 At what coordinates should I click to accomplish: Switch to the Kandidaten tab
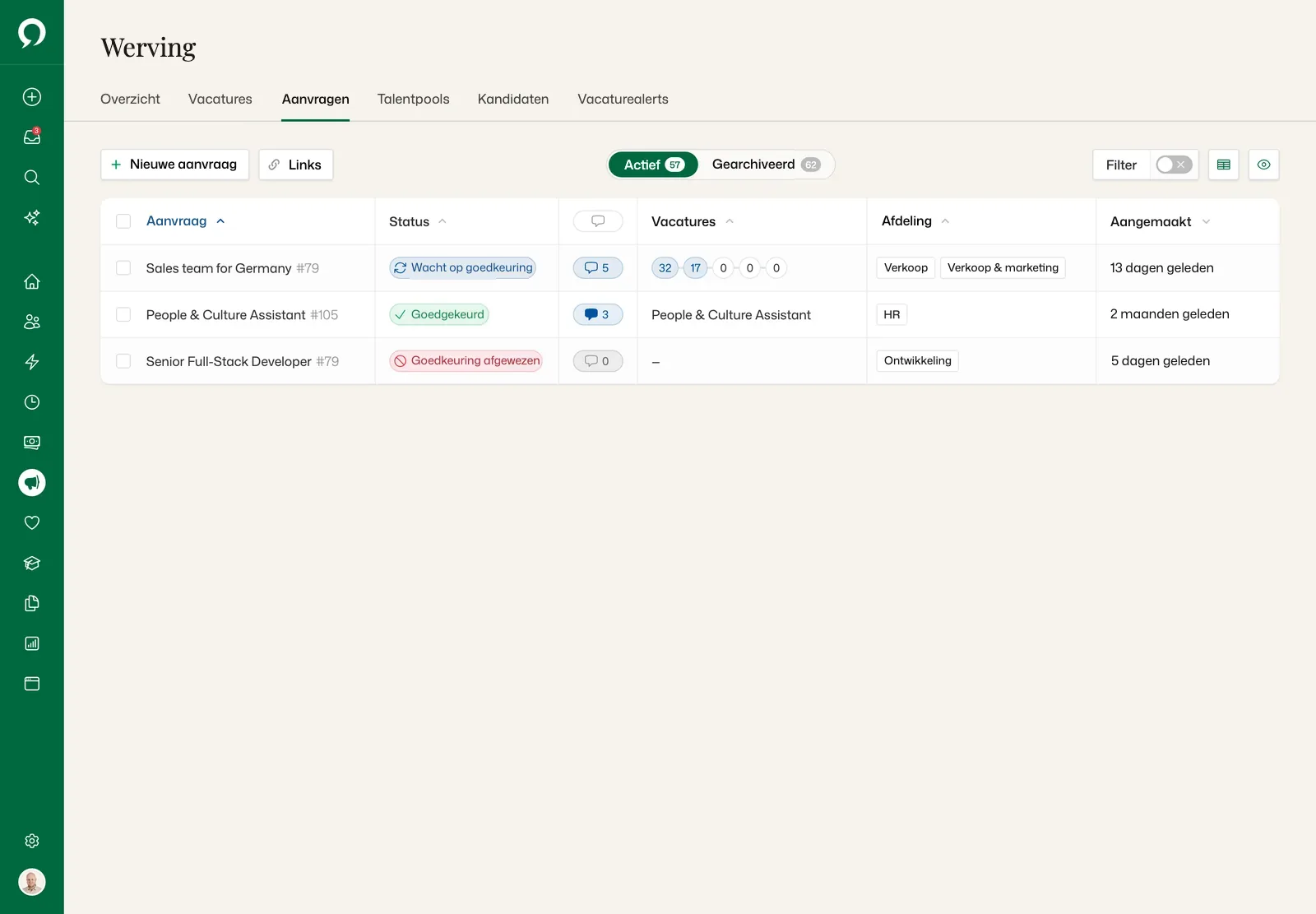[513, 99]
